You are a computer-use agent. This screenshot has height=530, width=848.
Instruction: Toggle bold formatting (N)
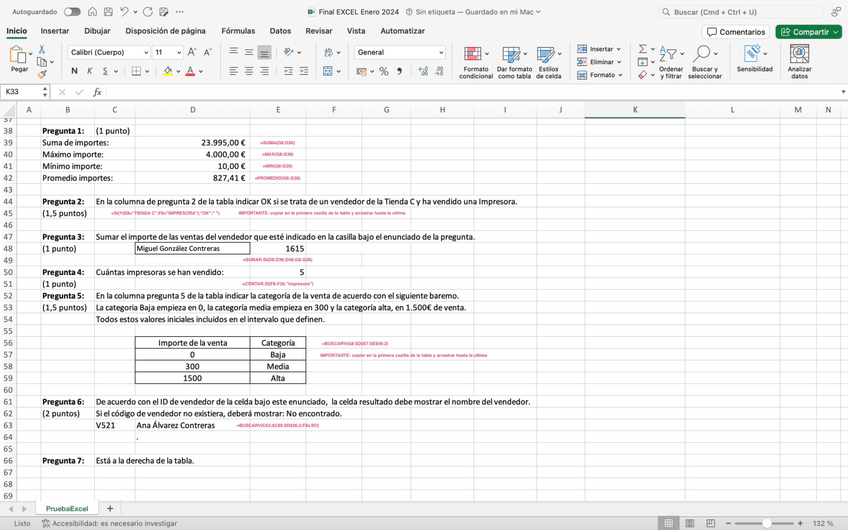point(74,71)
